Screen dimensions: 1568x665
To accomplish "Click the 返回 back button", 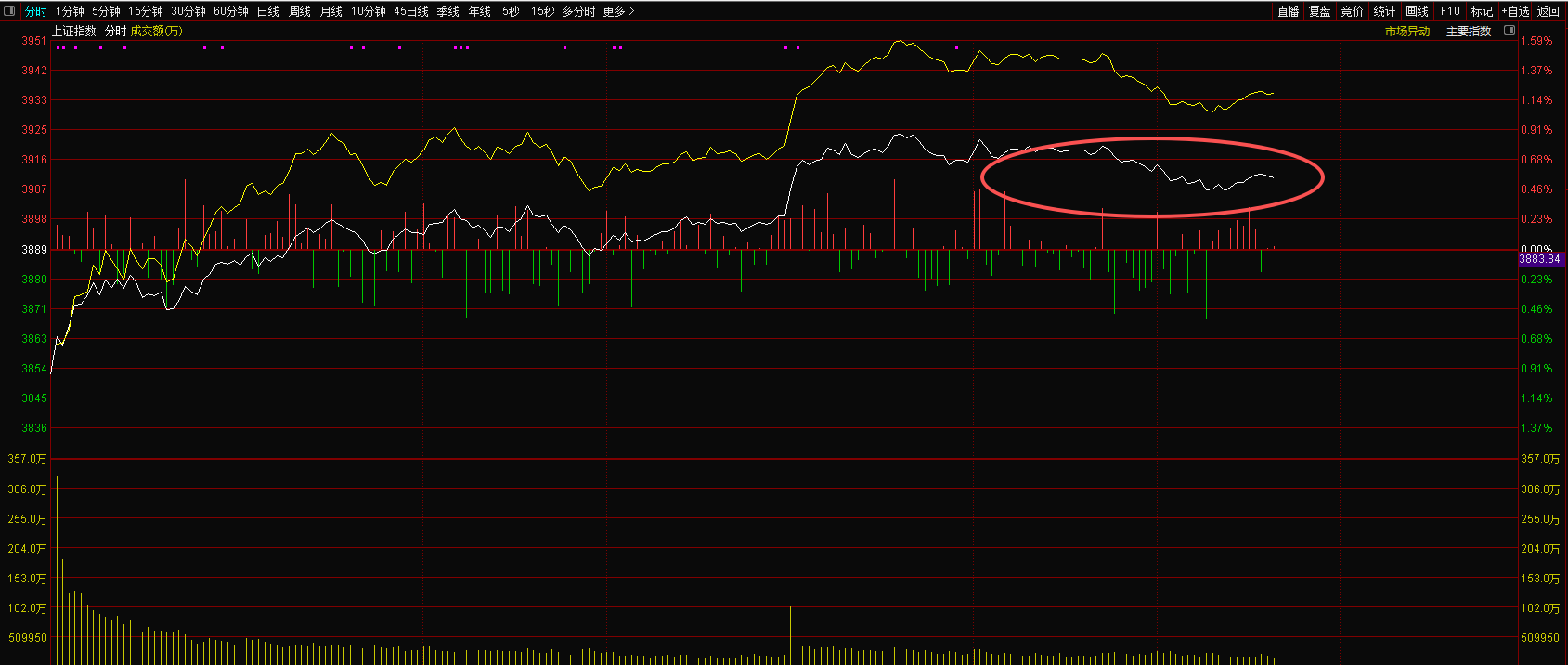I will 1549,11.
